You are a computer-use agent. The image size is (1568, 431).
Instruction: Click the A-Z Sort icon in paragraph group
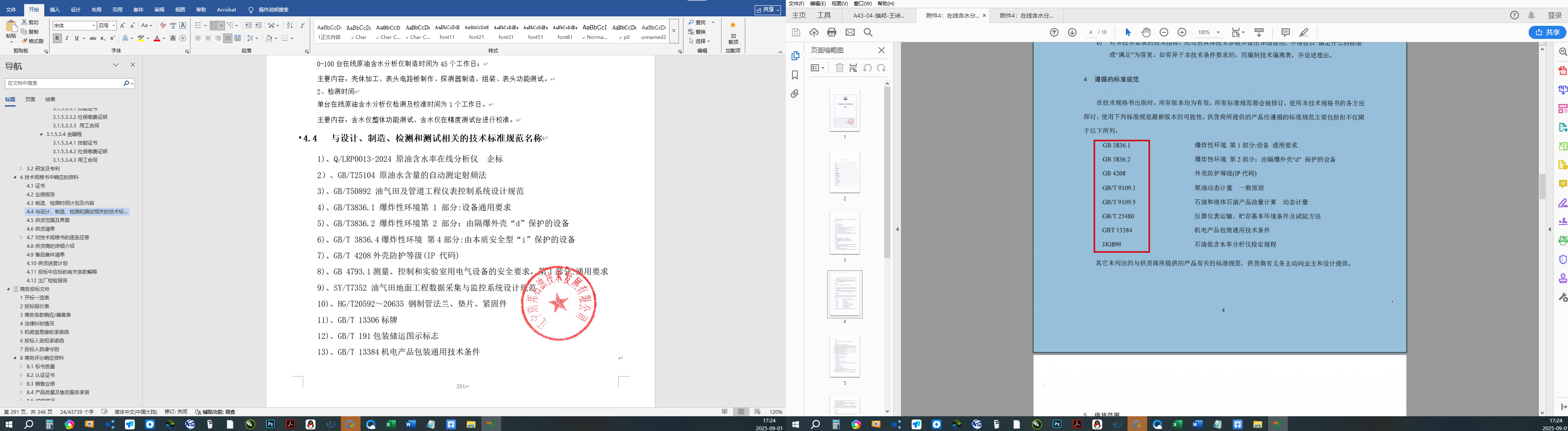290,25
